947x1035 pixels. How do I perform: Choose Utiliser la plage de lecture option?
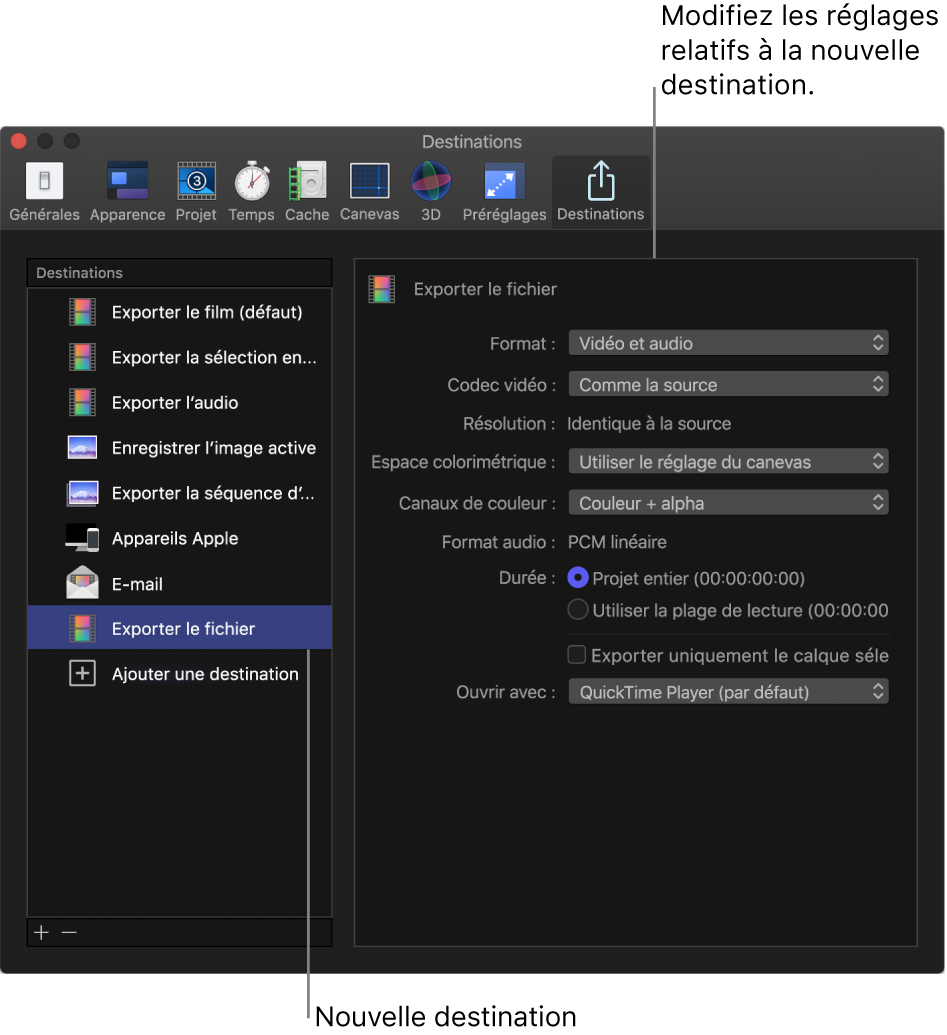pyautogui.click(x=578, y=610)
